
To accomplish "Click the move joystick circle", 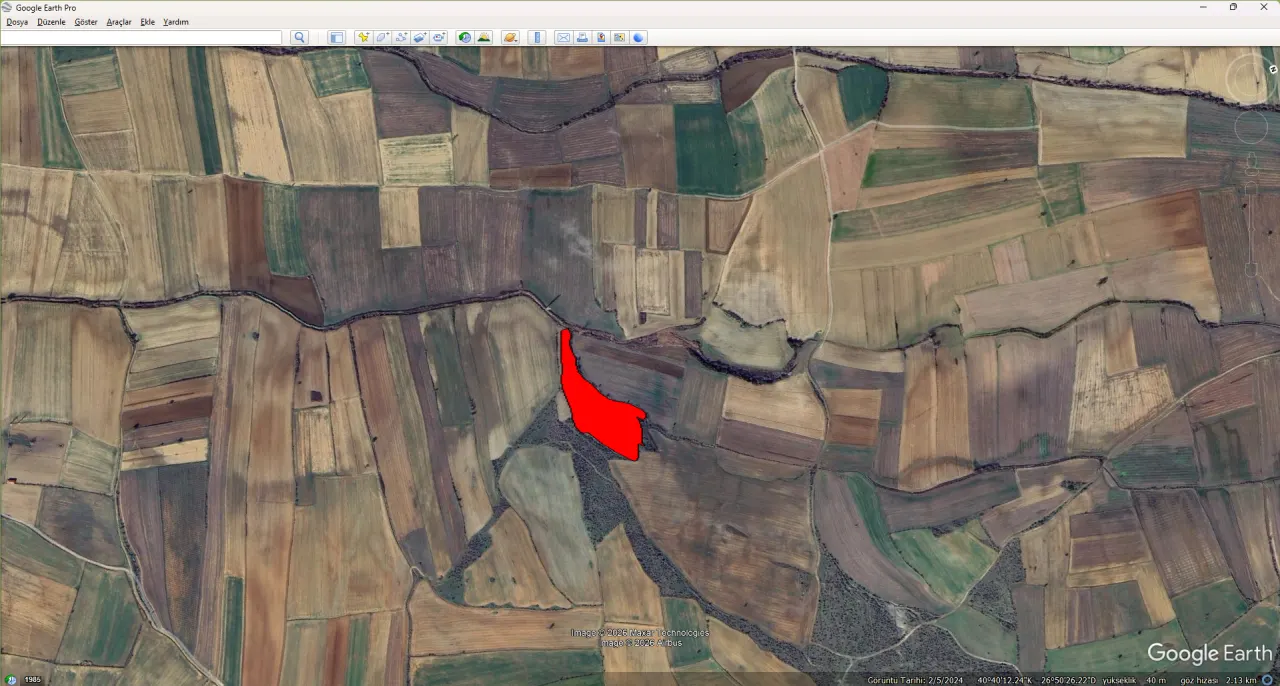I will [1250, 127].
